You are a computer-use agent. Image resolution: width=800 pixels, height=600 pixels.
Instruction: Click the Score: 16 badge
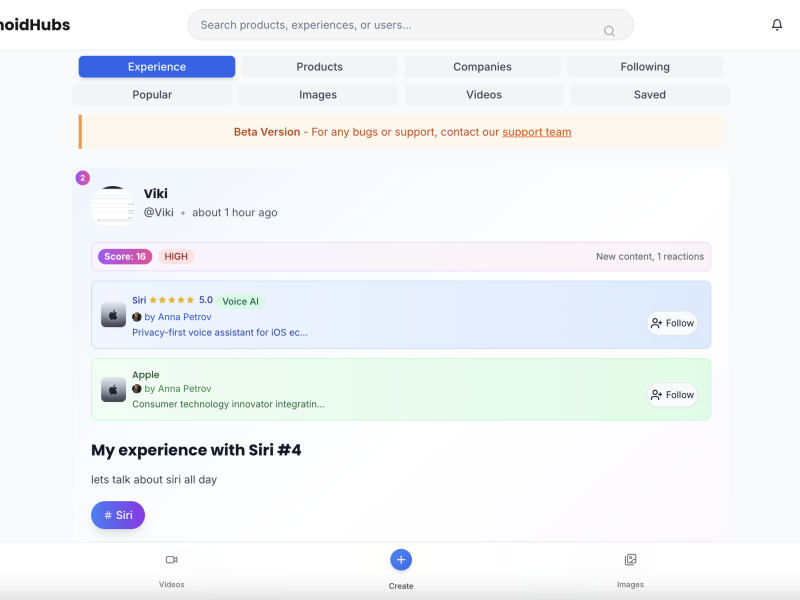pyautogui.click(x=125, y=257)
